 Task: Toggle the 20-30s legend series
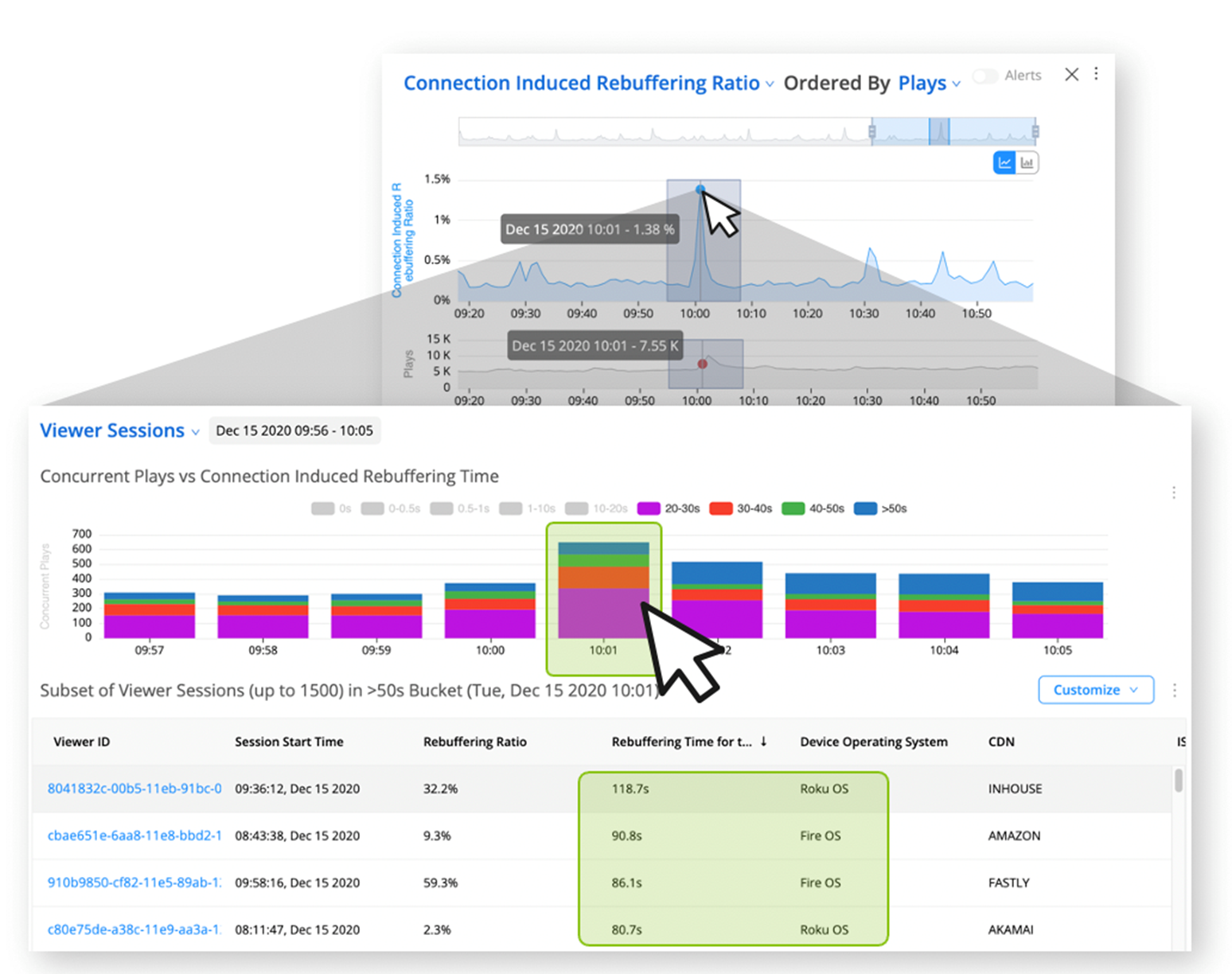(669, 508)
